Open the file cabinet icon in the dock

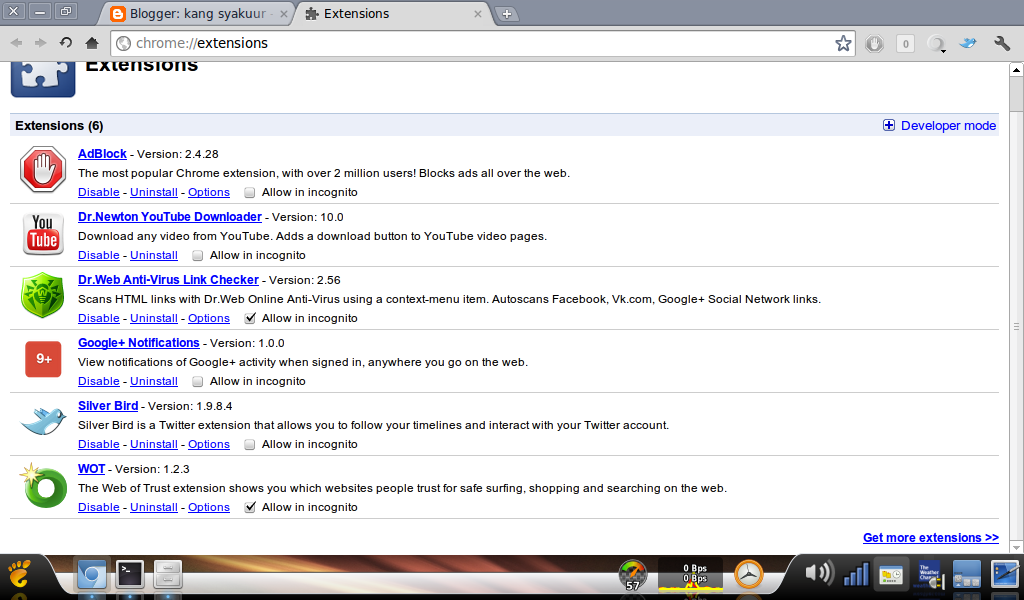click(168, 575)
